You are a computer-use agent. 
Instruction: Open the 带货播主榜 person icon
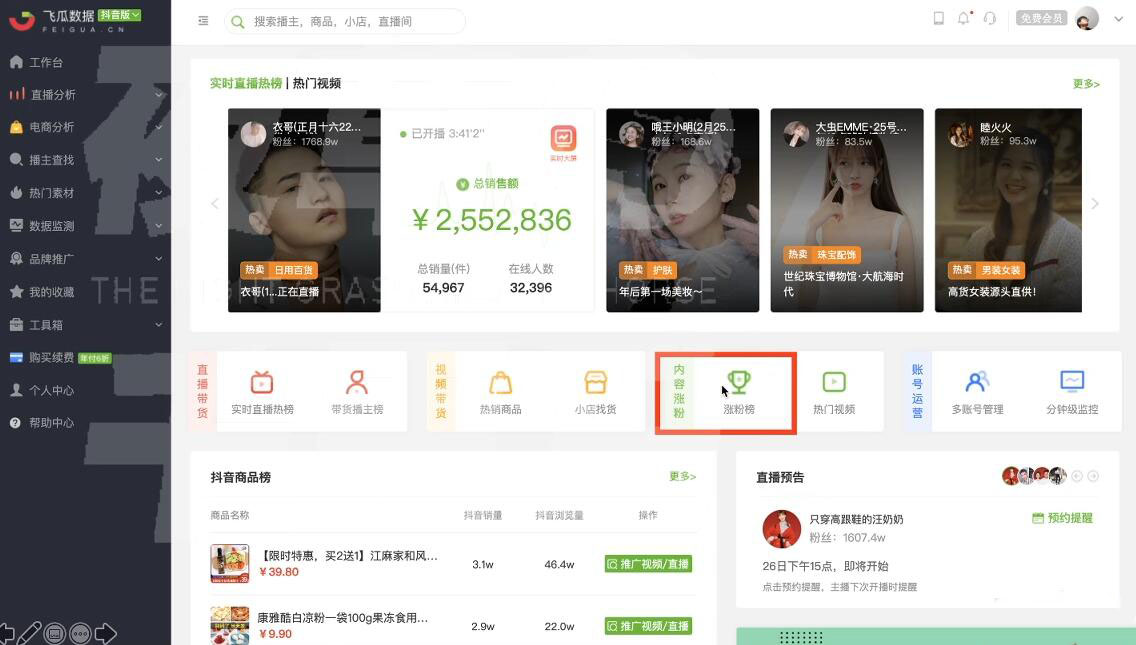(356, 382)
